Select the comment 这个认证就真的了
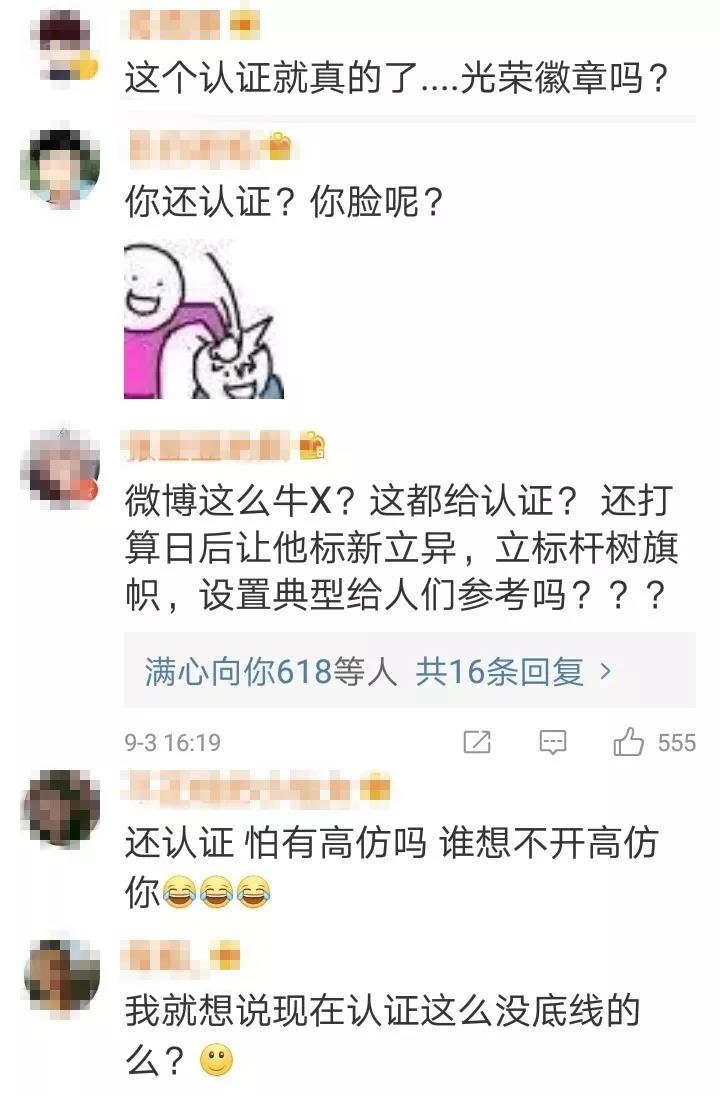 click(x=397, y=78)
